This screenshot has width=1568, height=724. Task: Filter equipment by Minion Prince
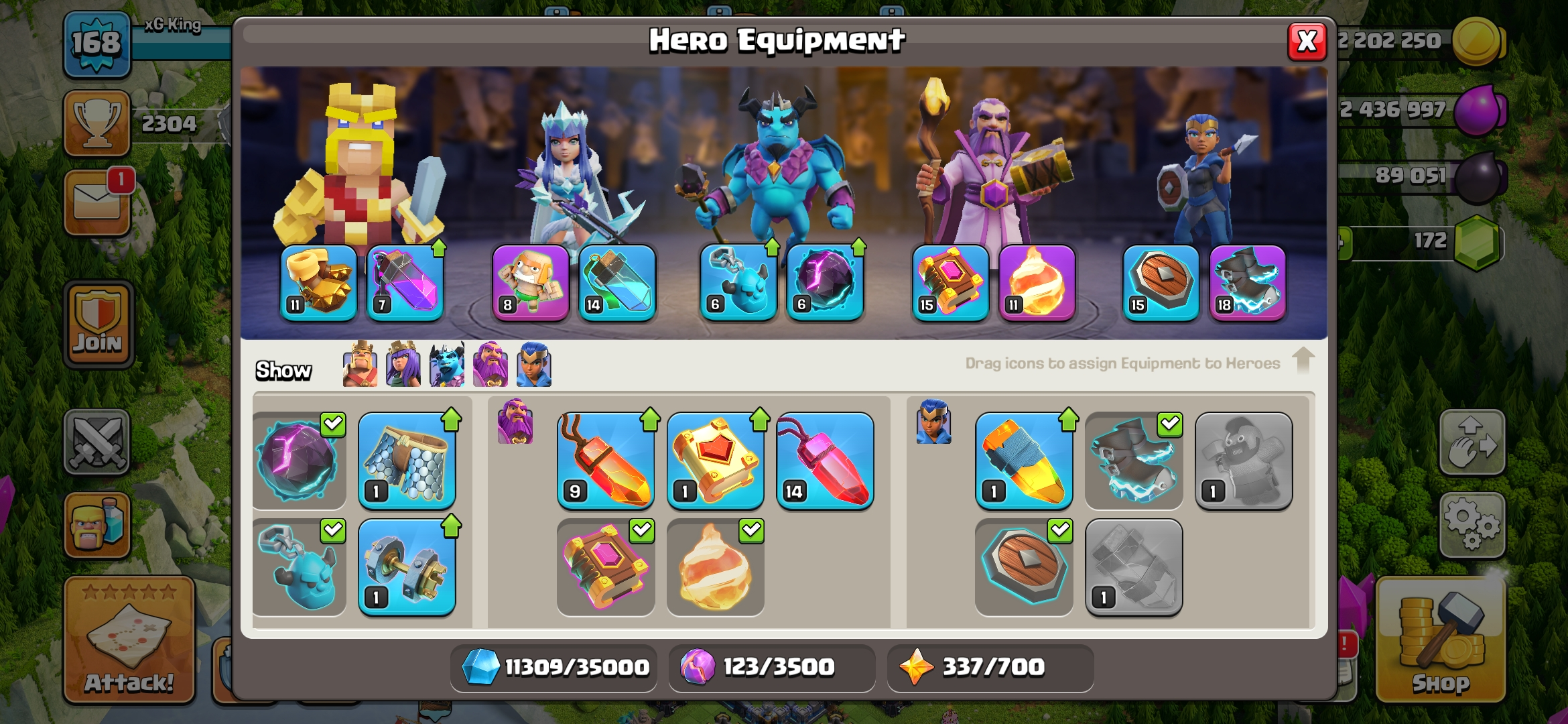pos(447,364)
